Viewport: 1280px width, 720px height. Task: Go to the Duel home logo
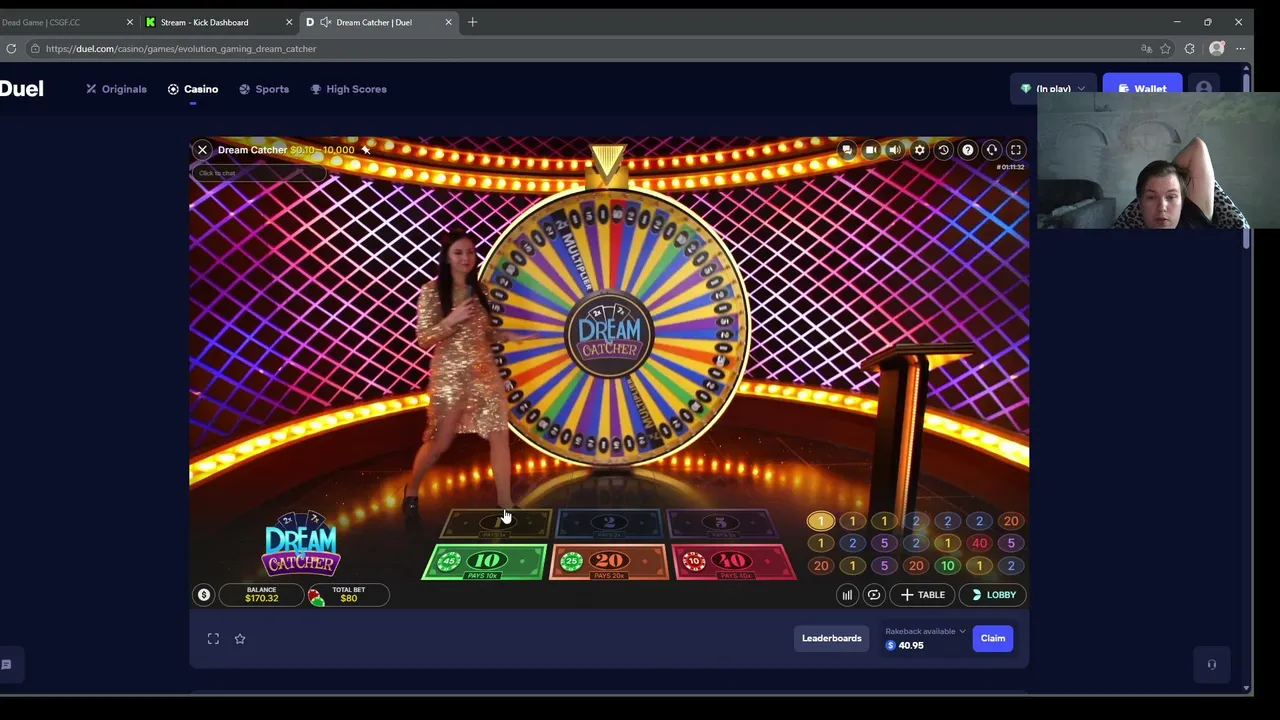pyautogui.click(x=22, y=89)
